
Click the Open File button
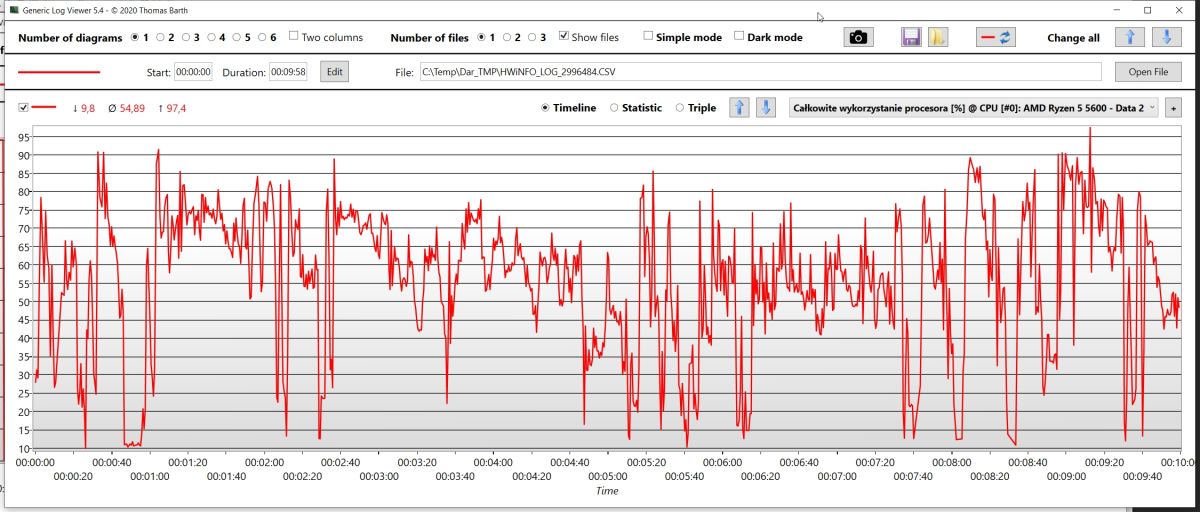[1148, 72]
